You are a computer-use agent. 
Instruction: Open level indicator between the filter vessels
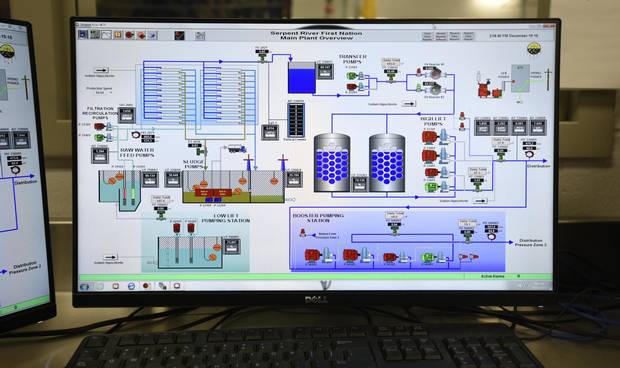[359, 184]
